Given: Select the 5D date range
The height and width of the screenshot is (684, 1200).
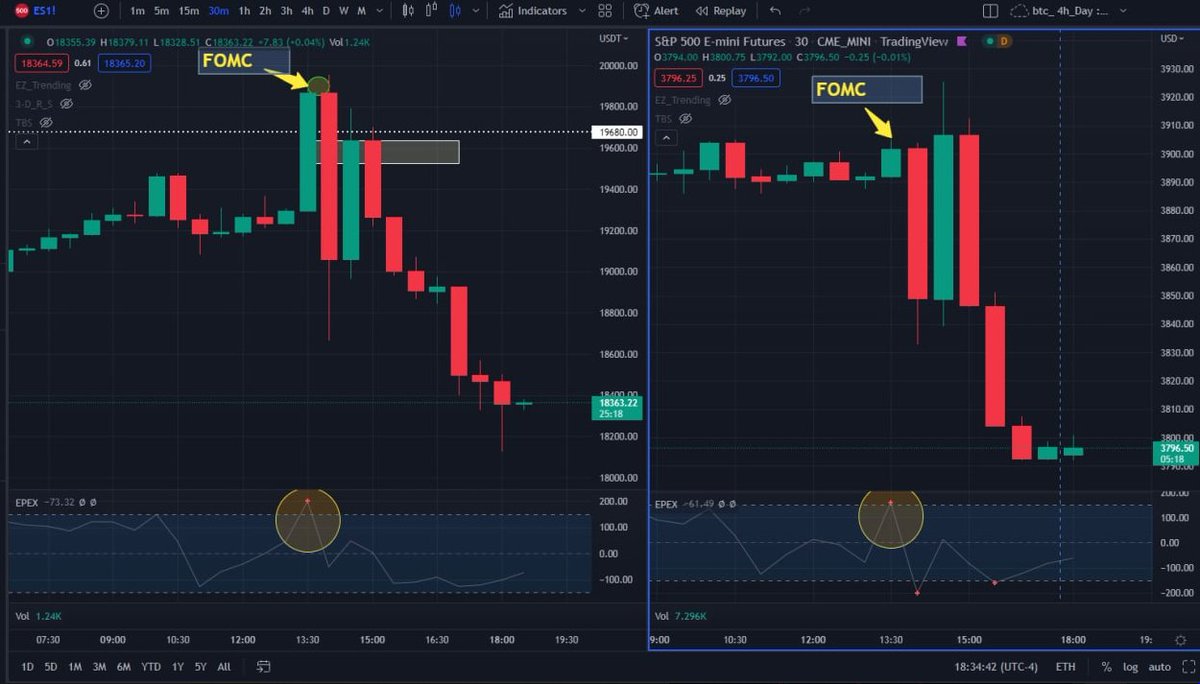Looking at the screenshot, I should (x=50, y=666).
